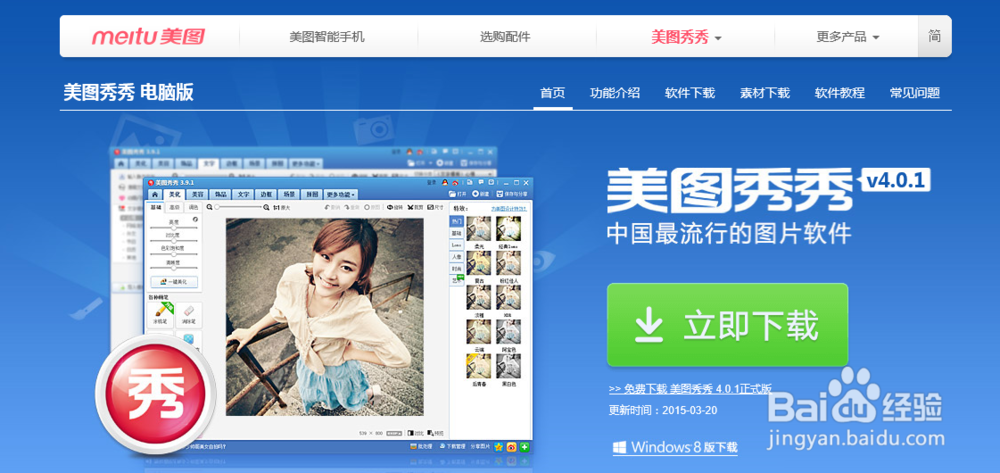Click the zoom-in magnifier icon in editor toolbar
The image size is (1000, 473).
(266, 207)
